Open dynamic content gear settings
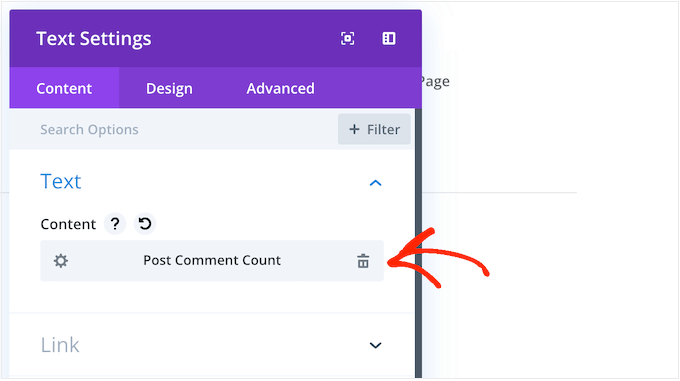 [61, 261]
